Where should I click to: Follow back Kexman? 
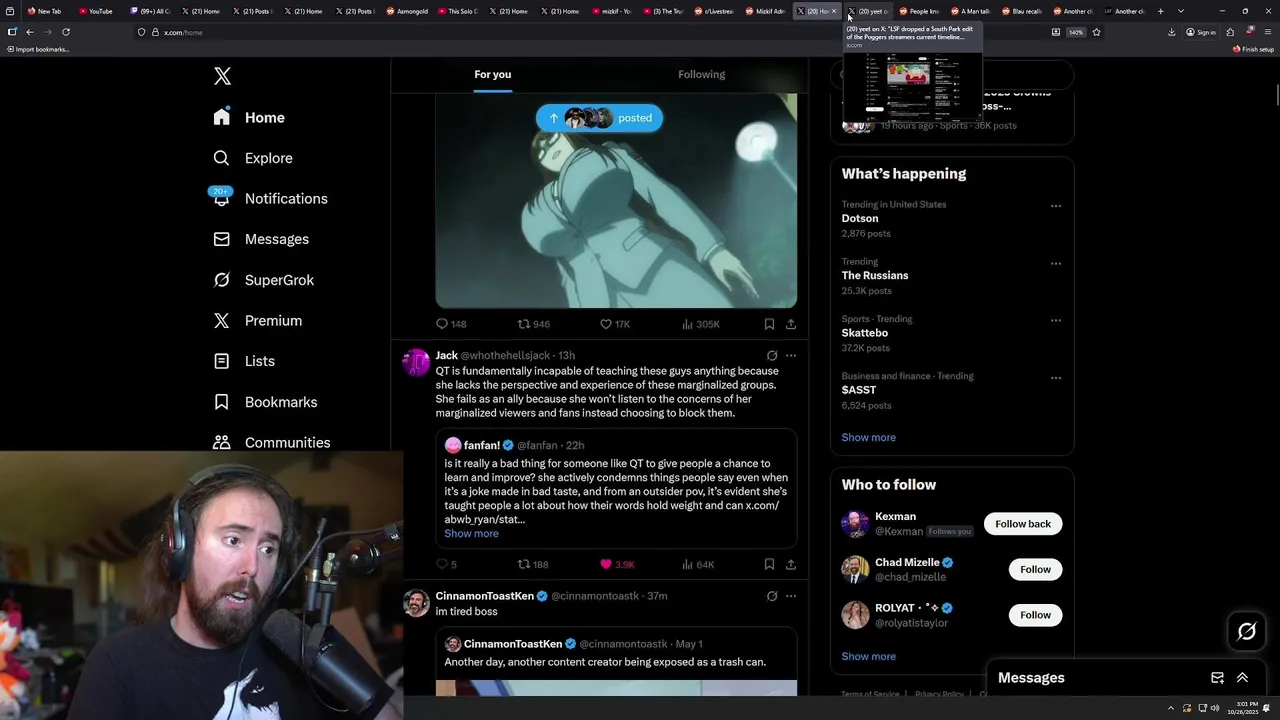pos(1022,524)
